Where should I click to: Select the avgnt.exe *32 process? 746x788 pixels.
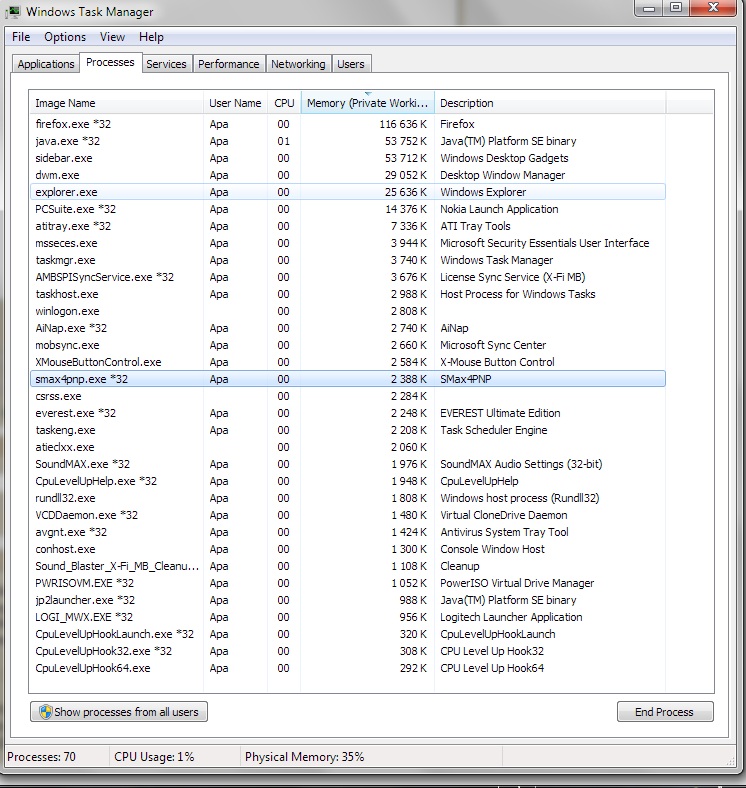348,532
